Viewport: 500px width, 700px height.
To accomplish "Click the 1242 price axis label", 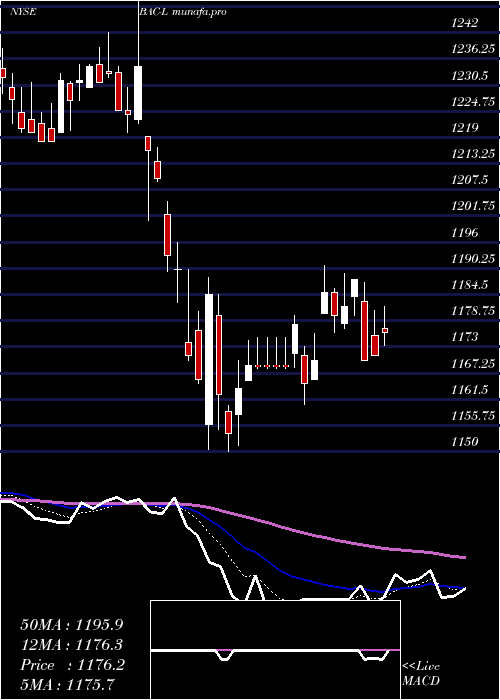I will [x=465, y=23].
